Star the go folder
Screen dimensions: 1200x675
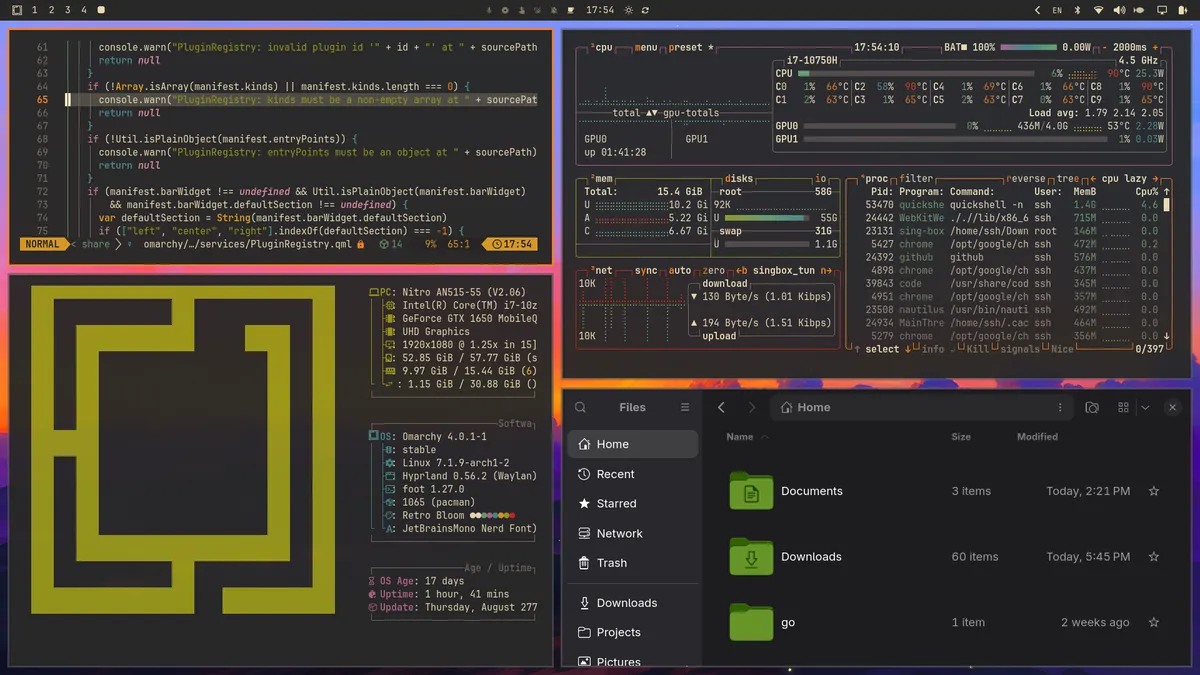(x=1154, y=622)
